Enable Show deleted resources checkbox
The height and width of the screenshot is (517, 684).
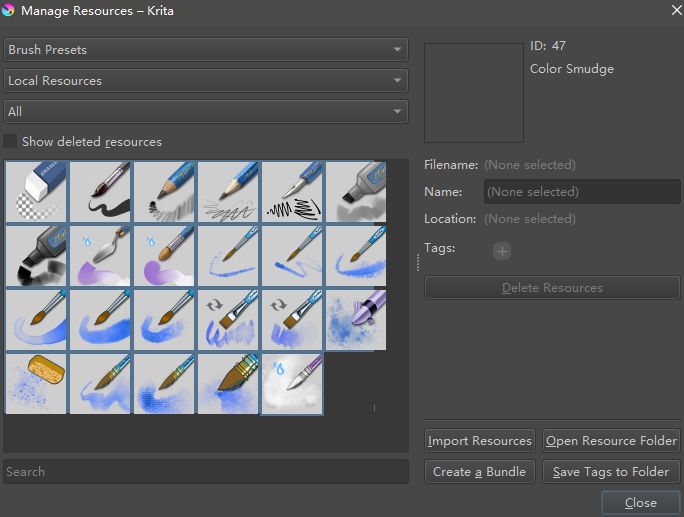[x=12, y=142]
